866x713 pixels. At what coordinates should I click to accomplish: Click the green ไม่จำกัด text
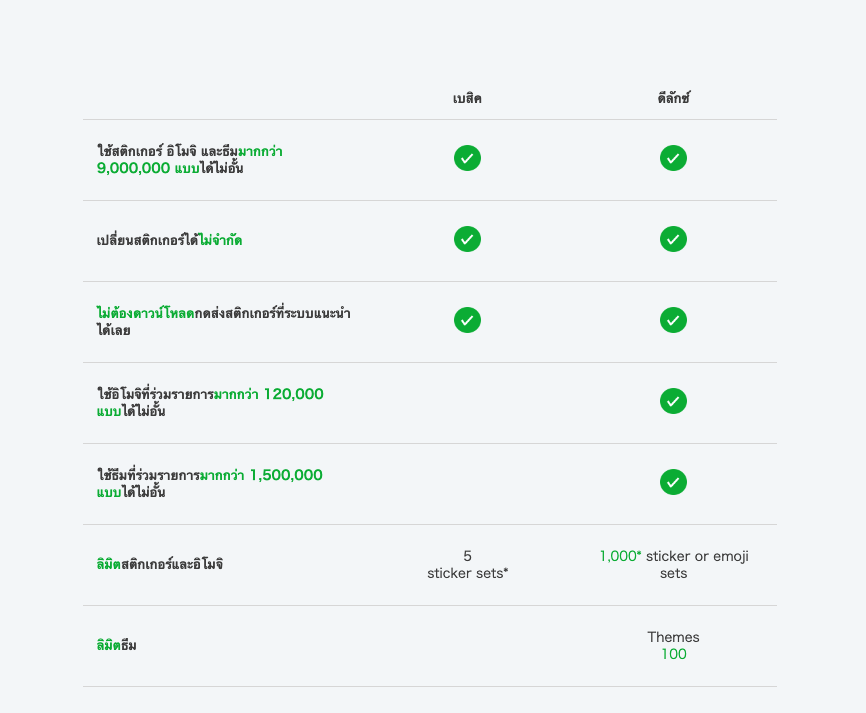(x=220, y=240)
